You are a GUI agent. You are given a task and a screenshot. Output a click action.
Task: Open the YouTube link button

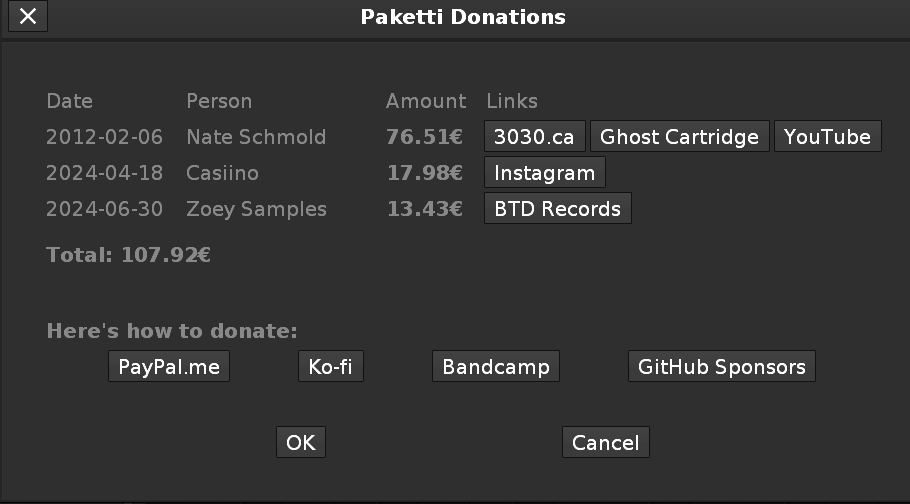tap(827, 137)
